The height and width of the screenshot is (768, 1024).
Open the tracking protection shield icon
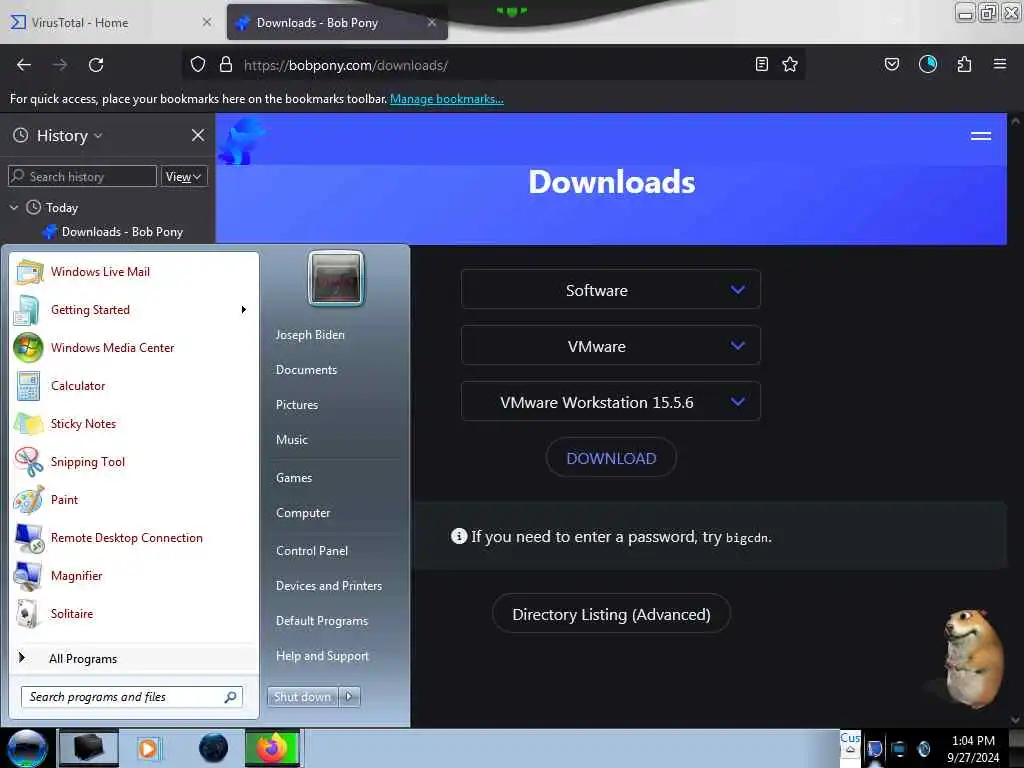[x=198, y=65]
